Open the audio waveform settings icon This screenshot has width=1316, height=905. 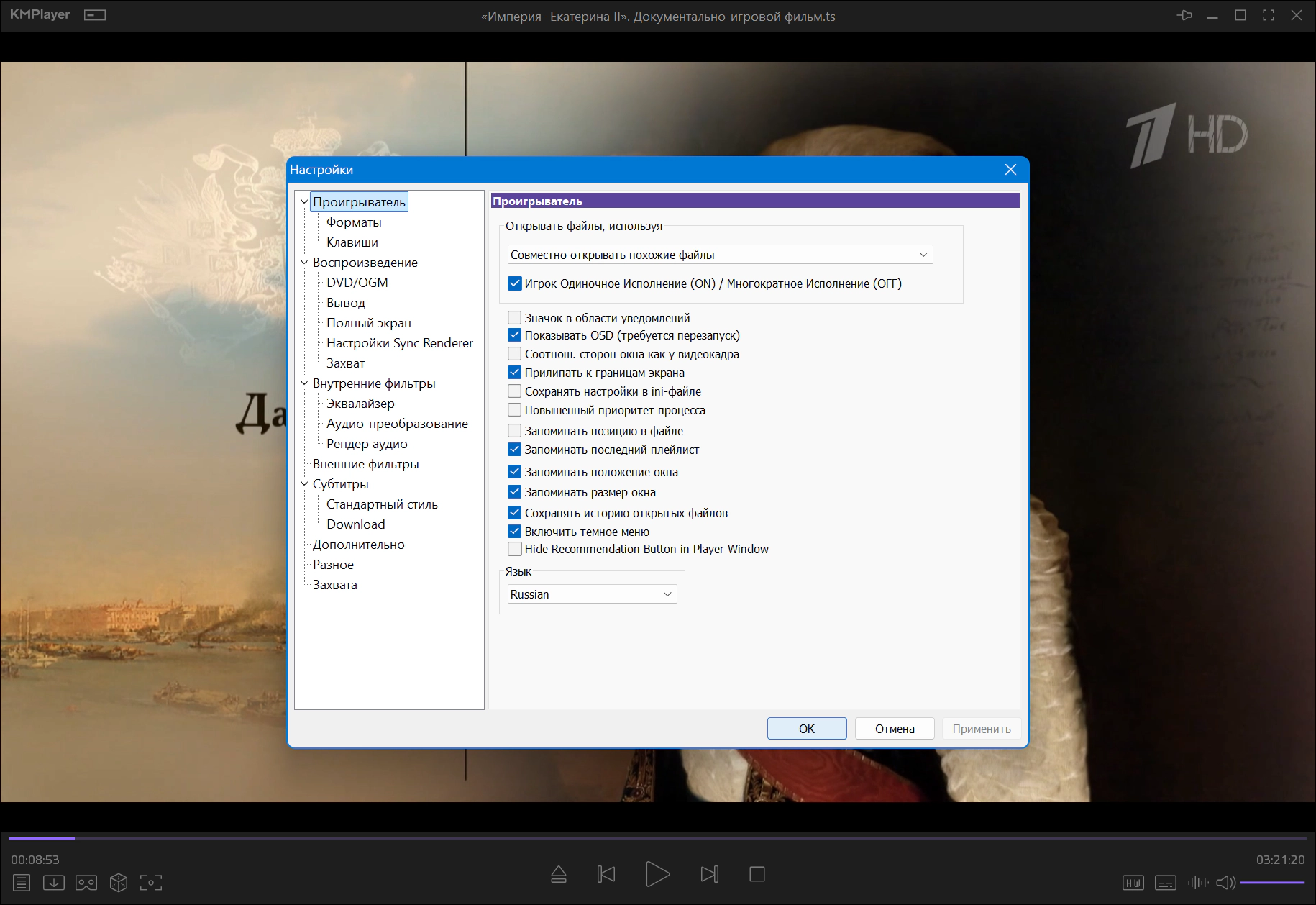[x=1198, y=882]
